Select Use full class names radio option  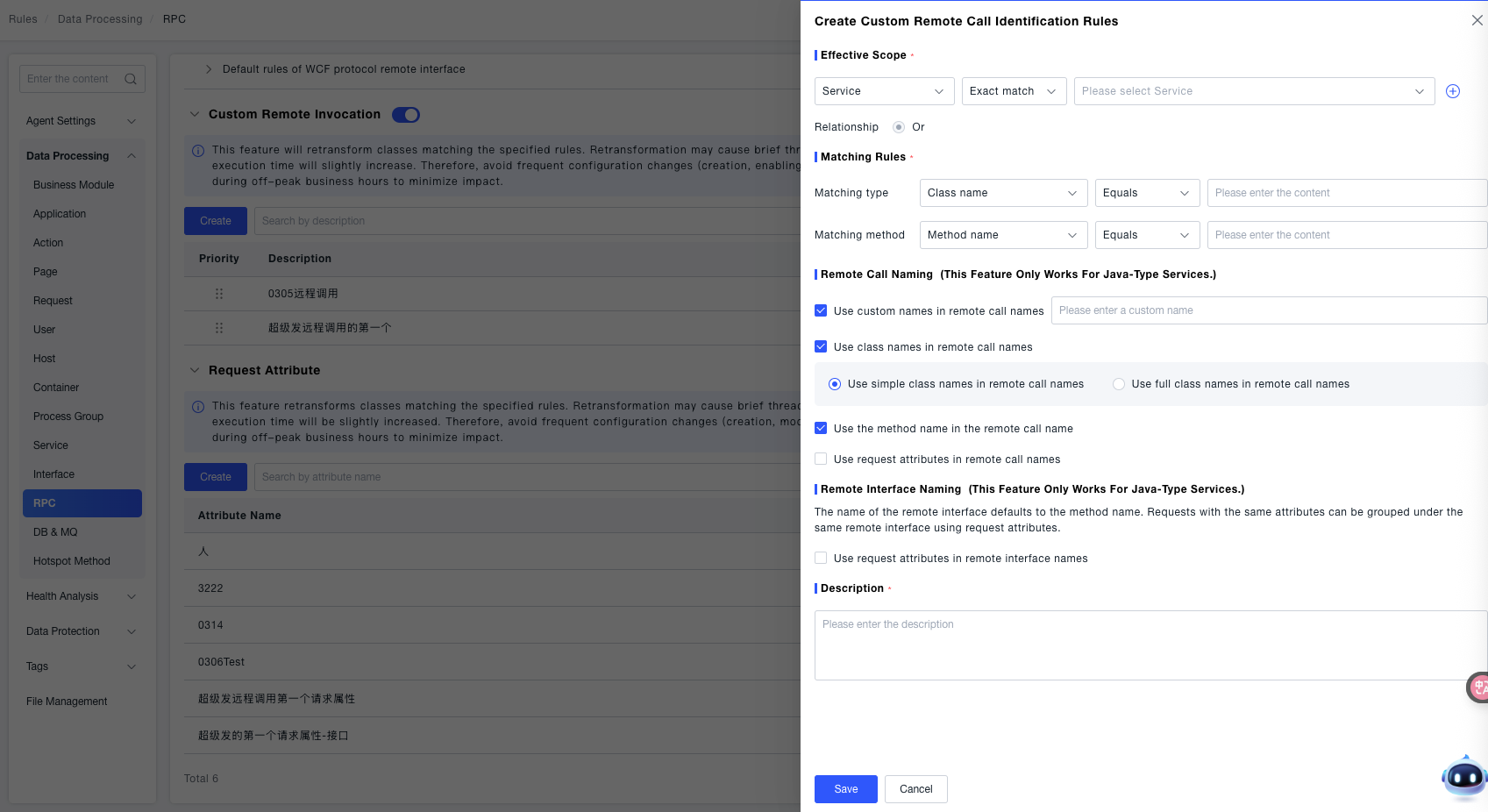pos(1119,384)
